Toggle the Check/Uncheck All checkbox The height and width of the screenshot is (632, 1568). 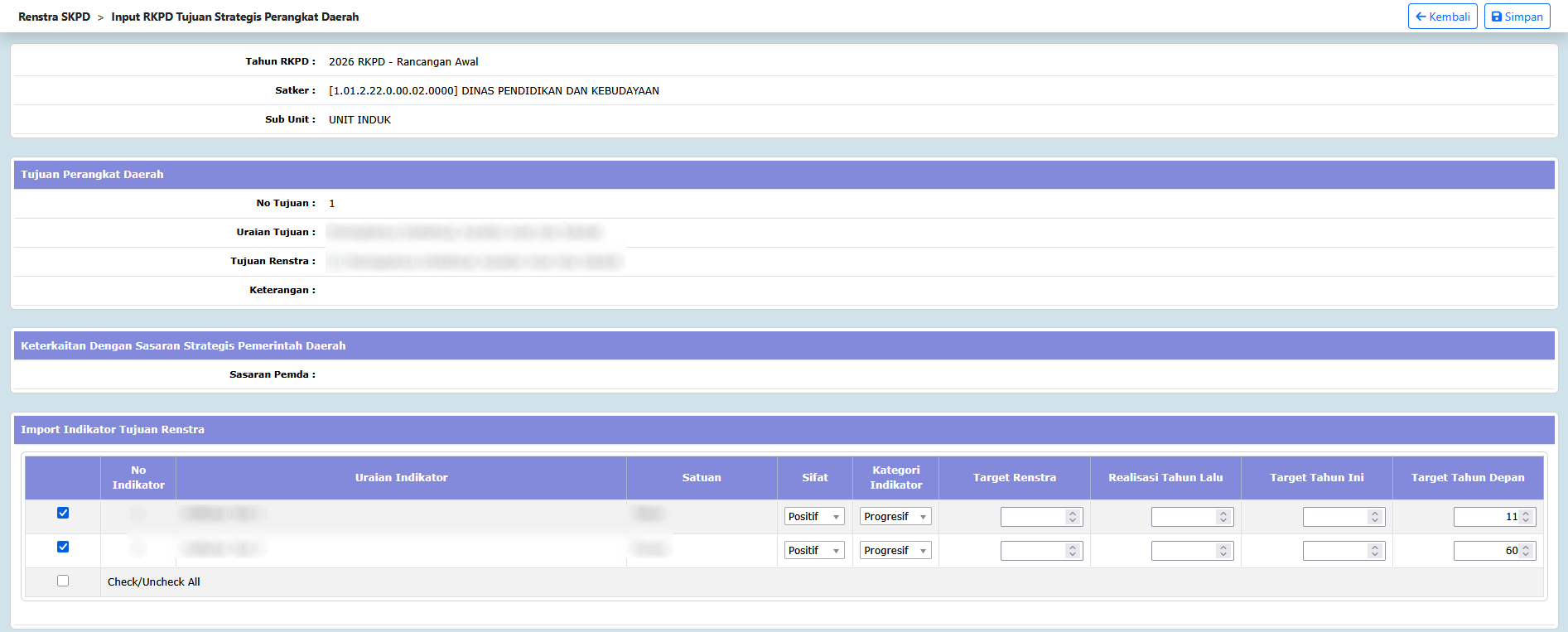[63, 581]
